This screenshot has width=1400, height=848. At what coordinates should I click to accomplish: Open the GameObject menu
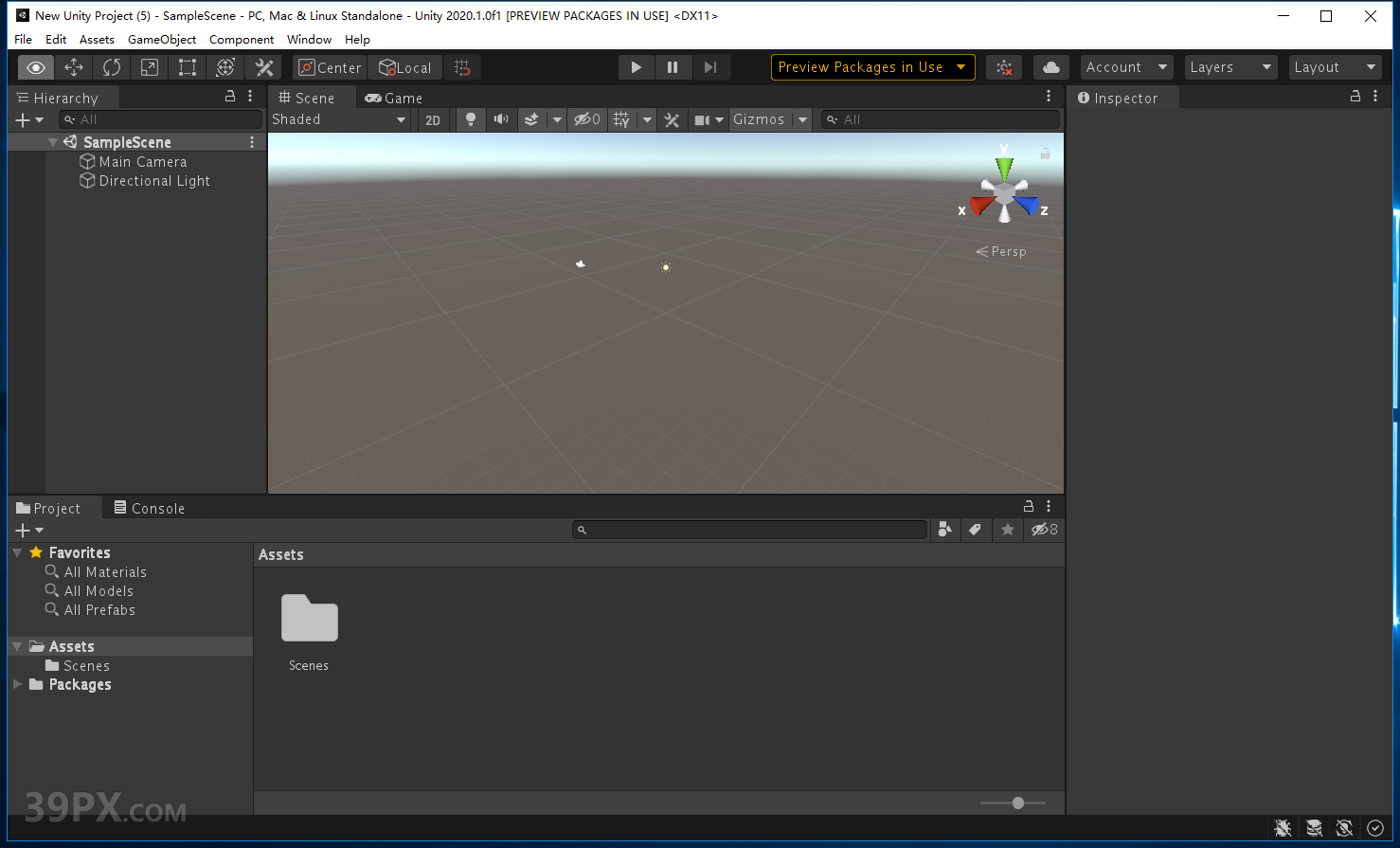[162, 40]
